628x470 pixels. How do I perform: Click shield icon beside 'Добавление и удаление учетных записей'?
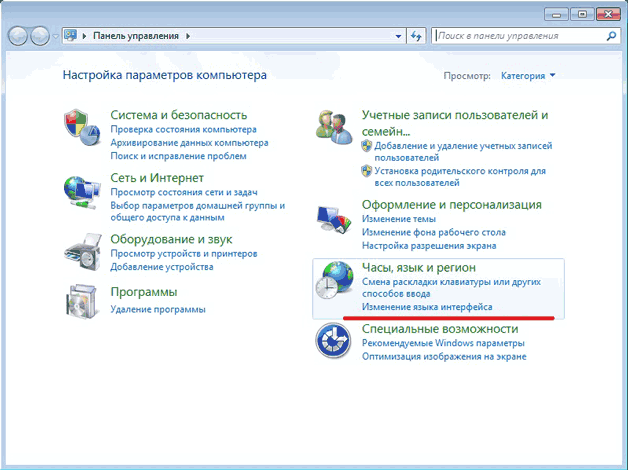[x=366, y=146]
